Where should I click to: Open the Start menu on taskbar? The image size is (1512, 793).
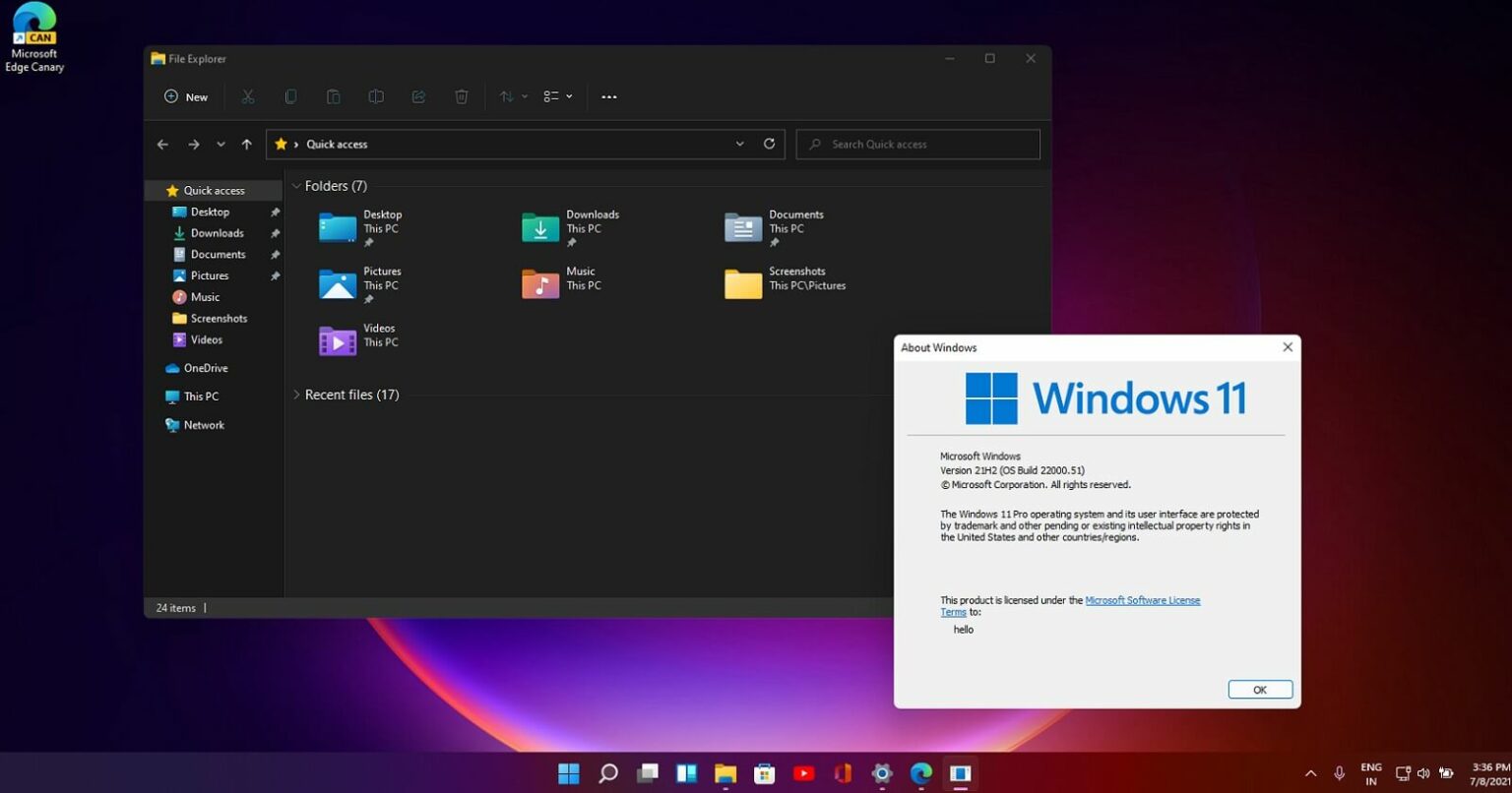click(569, 773)
